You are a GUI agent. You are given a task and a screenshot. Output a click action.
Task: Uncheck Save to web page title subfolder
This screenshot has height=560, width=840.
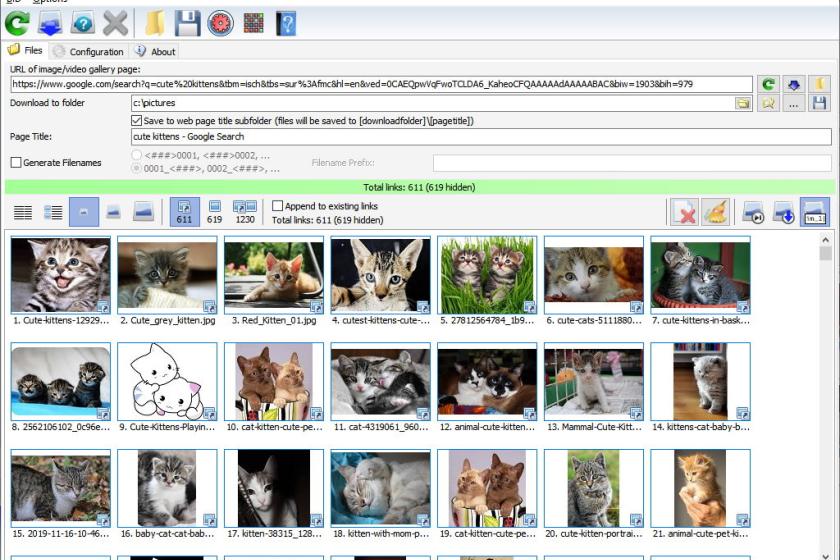tap(136, 121)
